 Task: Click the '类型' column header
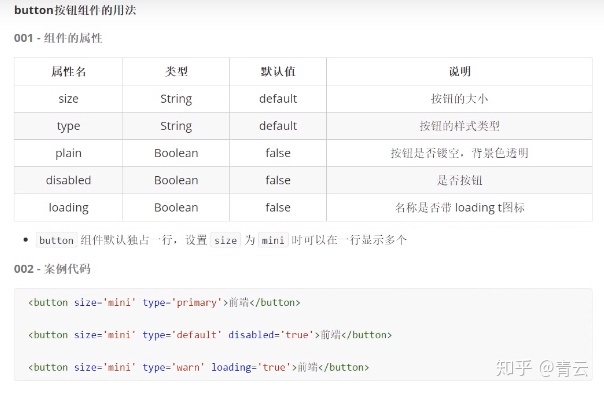(176, 72)
